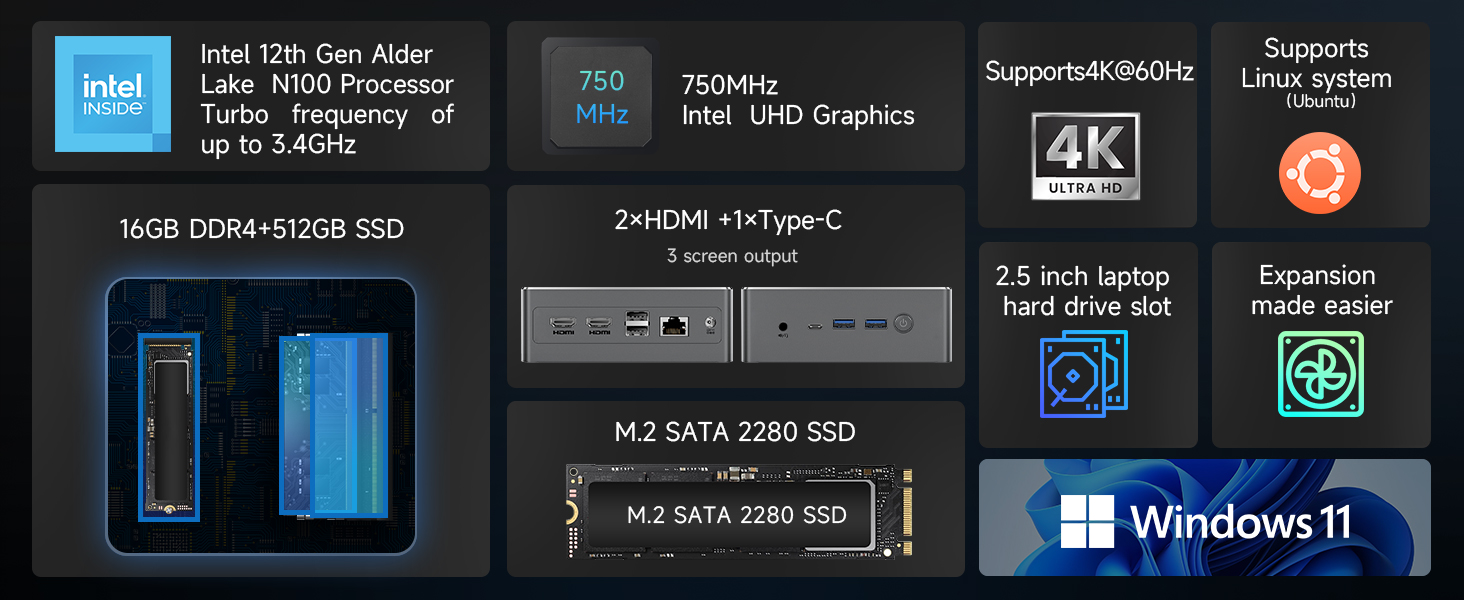Click the "Supports4K@60Hz" text
The image size is (1464, 600).
coord(1089,72)
